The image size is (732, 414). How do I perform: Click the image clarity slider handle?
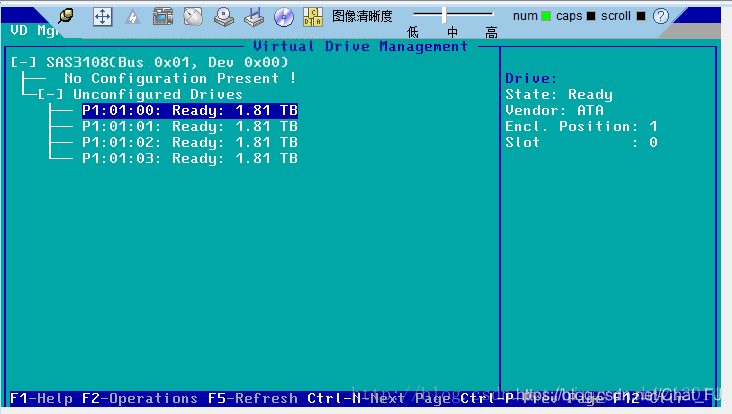tap(444, 15)
